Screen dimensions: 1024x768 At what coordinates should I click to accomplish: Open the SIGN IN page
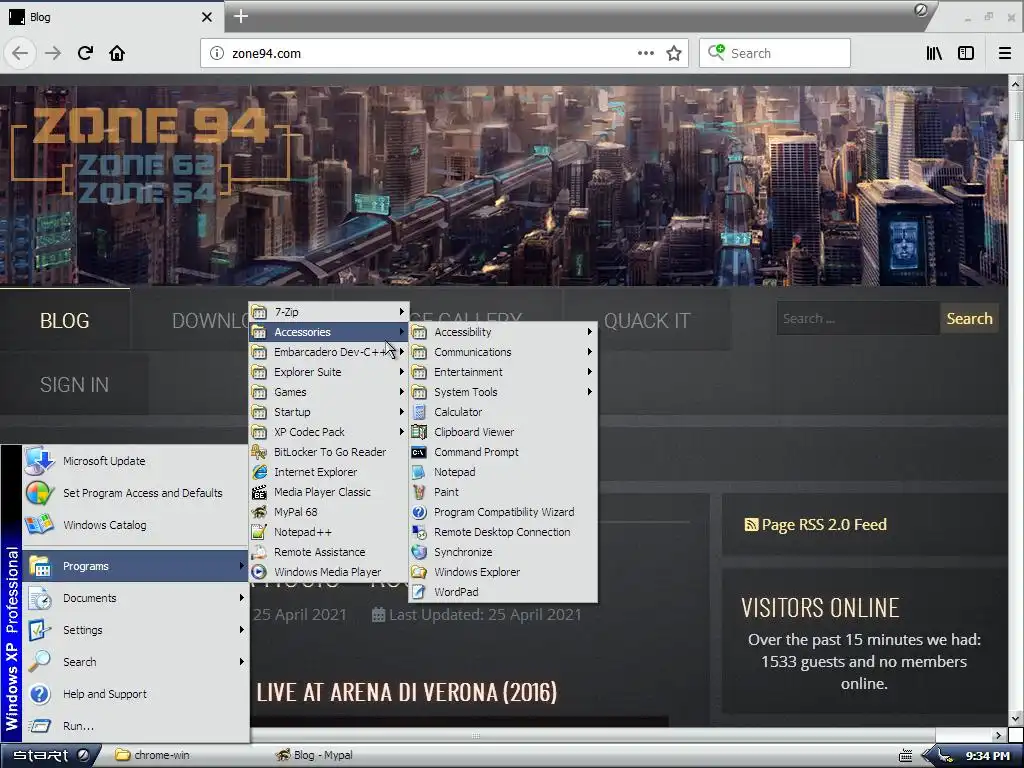coord(74,385)
